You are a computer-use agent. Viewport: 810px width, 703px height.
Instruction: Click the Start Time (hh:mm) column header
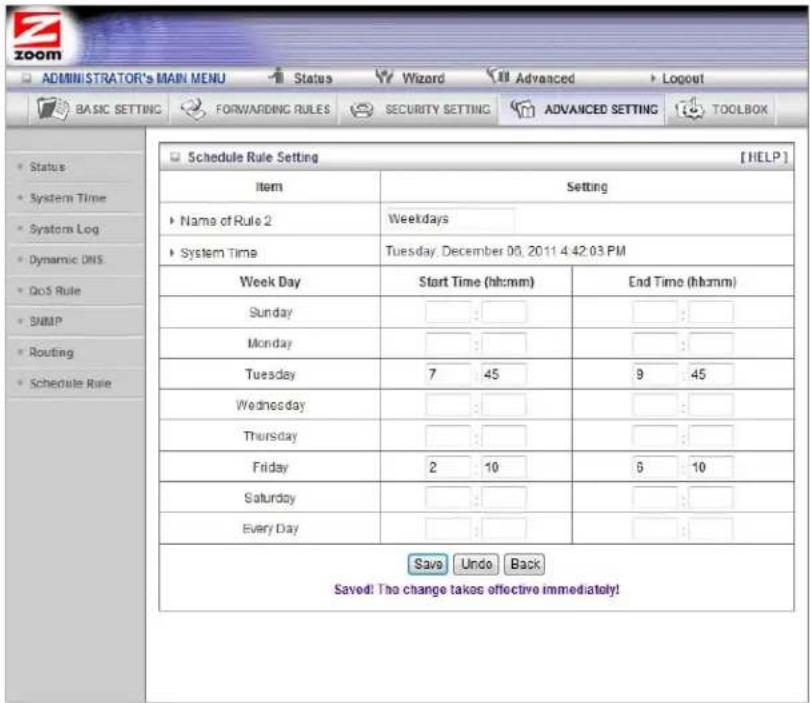pyautogui.click(x=476, y=282)
